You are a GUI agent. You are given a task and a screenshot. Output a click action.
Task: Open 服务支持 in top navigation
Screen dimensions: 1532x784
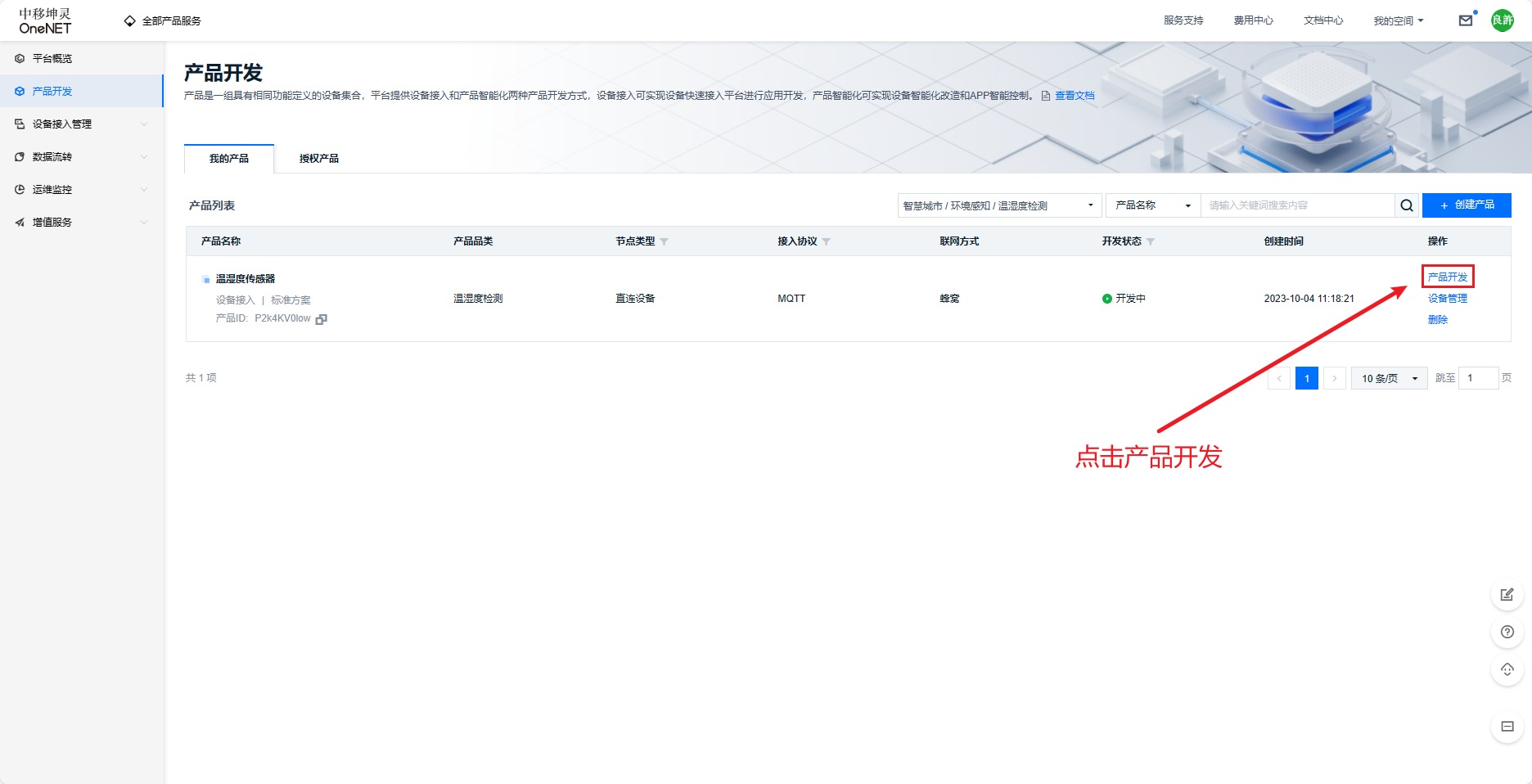[x=1183, y=20]
